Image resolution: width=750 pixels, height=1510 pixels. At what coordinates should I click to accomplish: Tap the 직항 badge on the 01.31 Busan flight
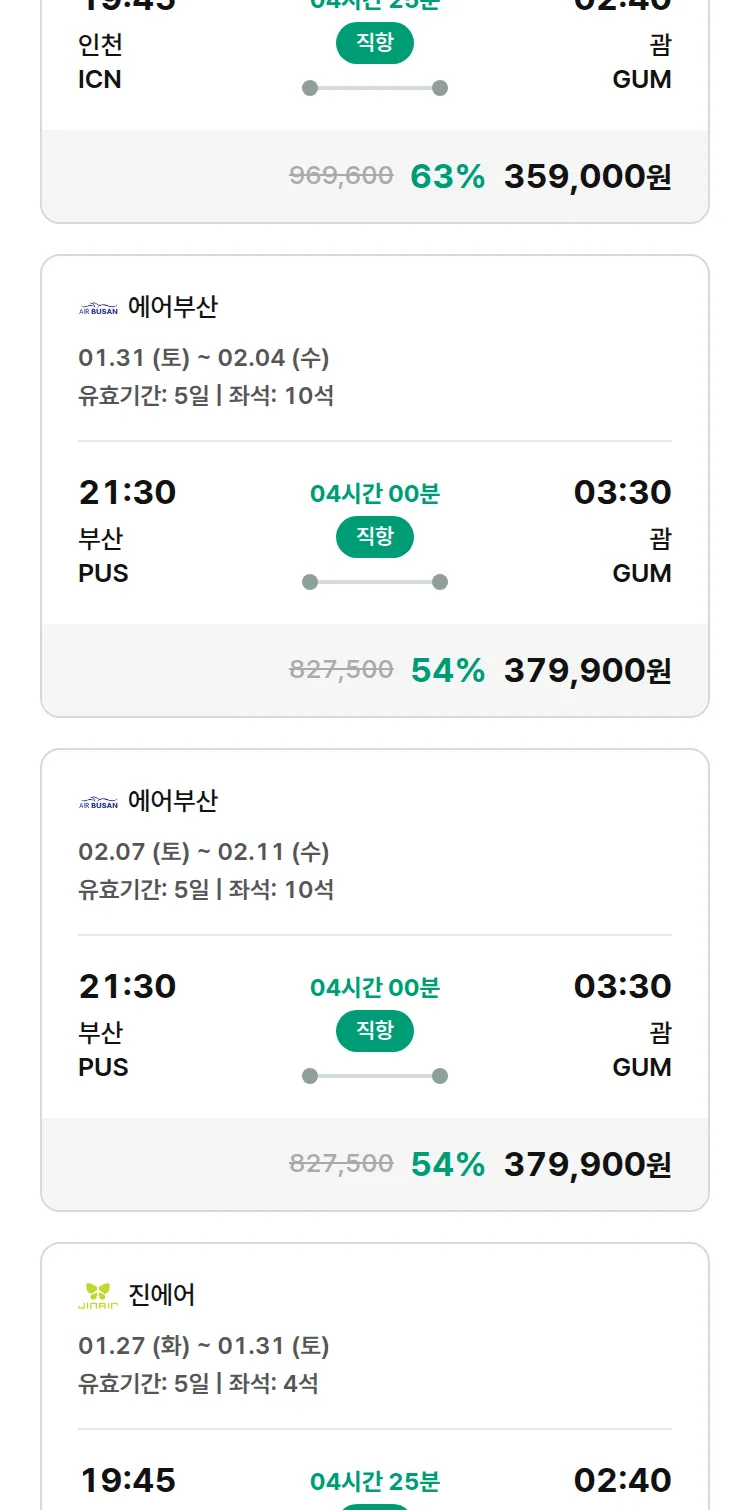(x=375, y=537)
